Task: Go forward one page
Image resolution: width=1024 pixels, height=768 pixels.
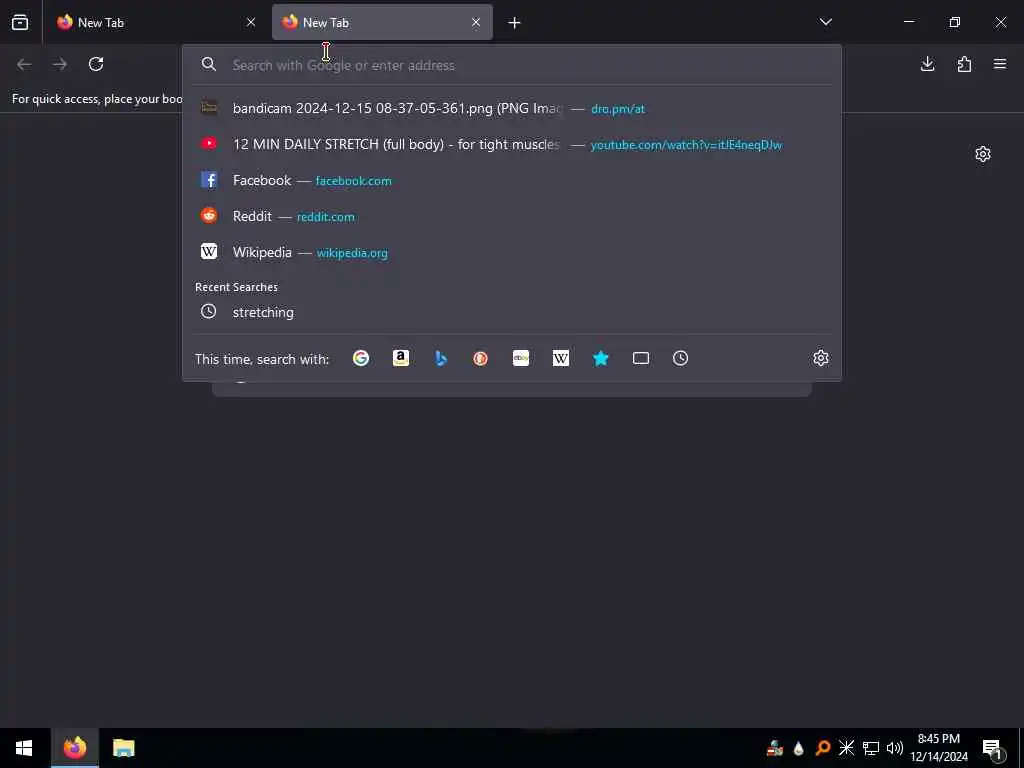Action: point(60,64)
